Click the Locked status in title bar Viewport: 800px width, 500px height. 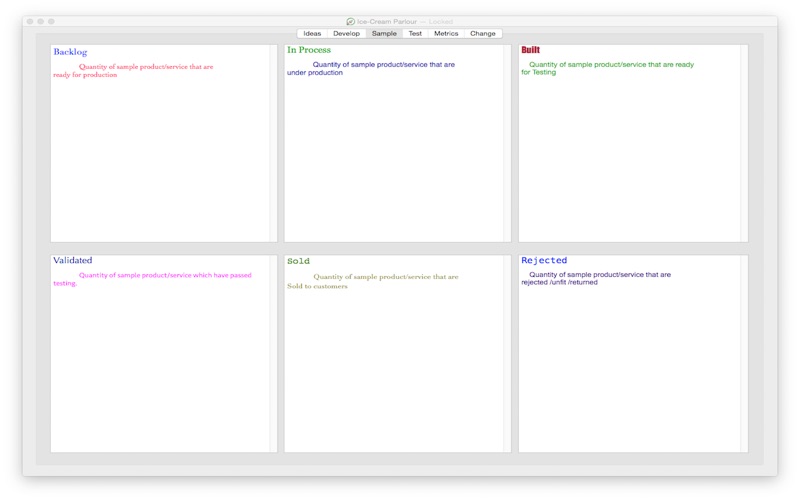pyautogui.click(x=441, y=21)
